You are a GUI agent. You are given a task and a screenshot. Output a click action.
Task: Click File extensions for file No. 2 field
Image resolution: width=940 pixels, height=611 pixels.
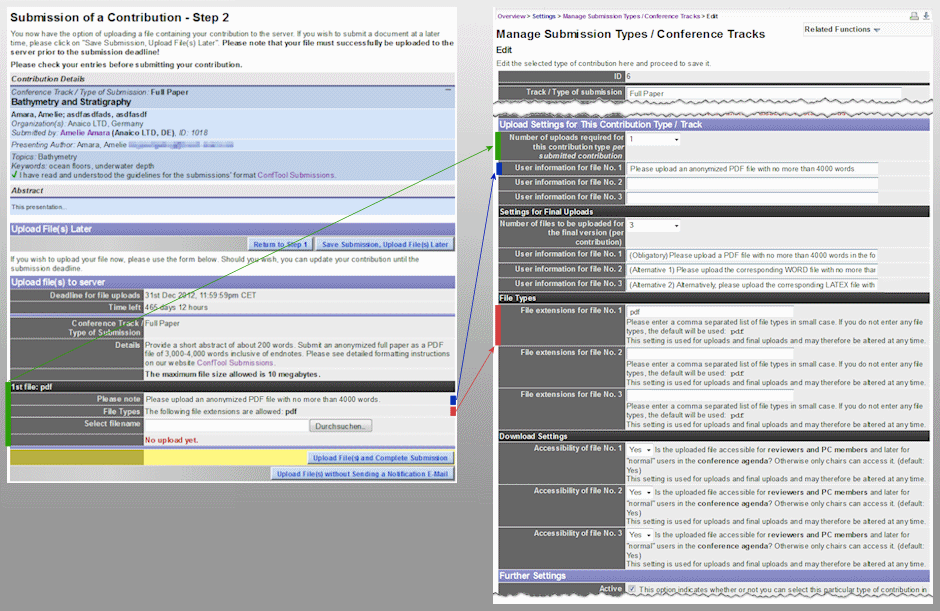coord(710,353)
